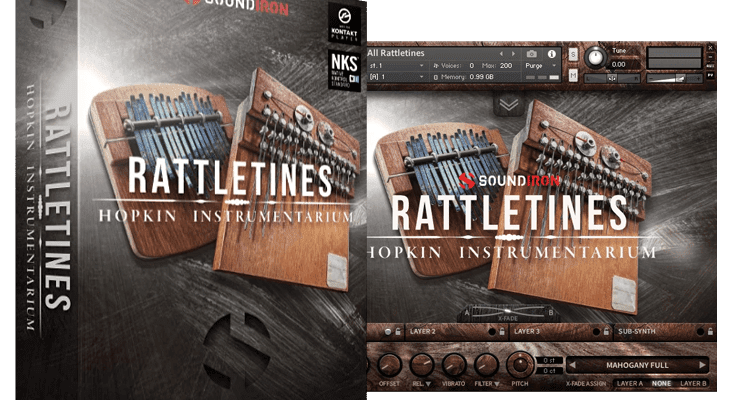Toggle Layer 3 power button
Image resolution: width=730 pixels, height=400 pixels.
pyautogui.click(x=594, y=330)
